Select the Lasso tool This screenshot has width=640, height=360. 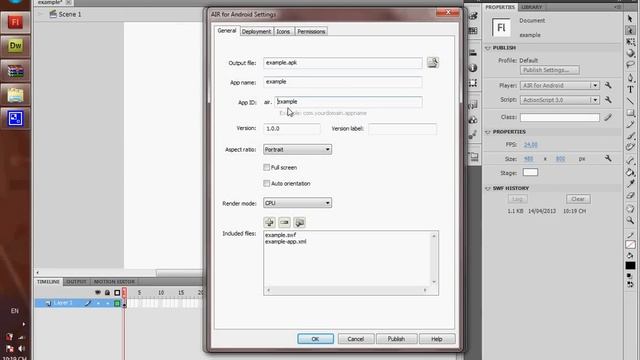630,64
